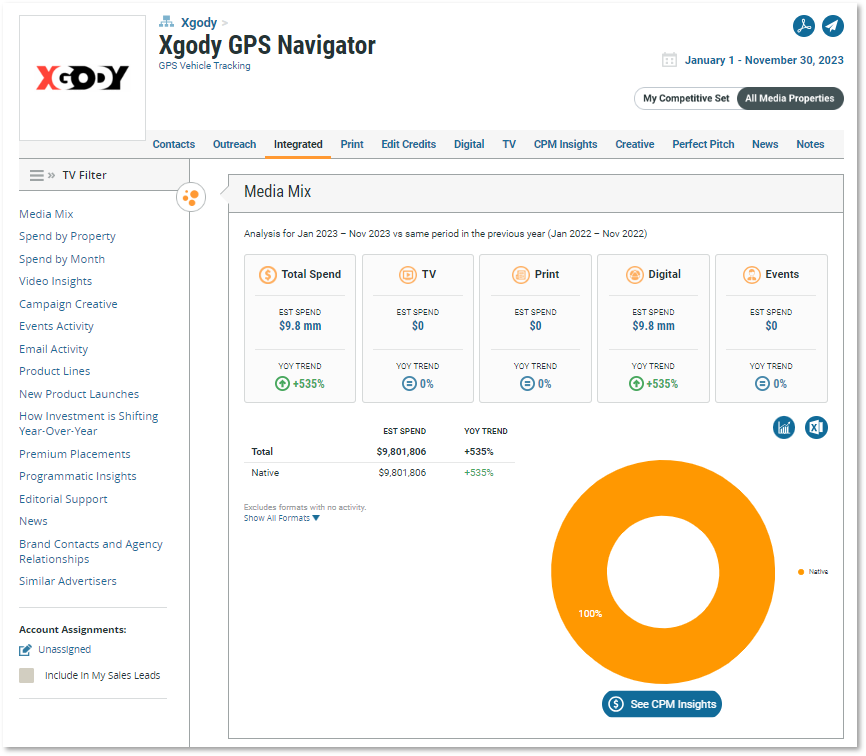This screenshot has height=756, width=866.
Task: Open the date range calendar icon
Action: tap(669, 60)
